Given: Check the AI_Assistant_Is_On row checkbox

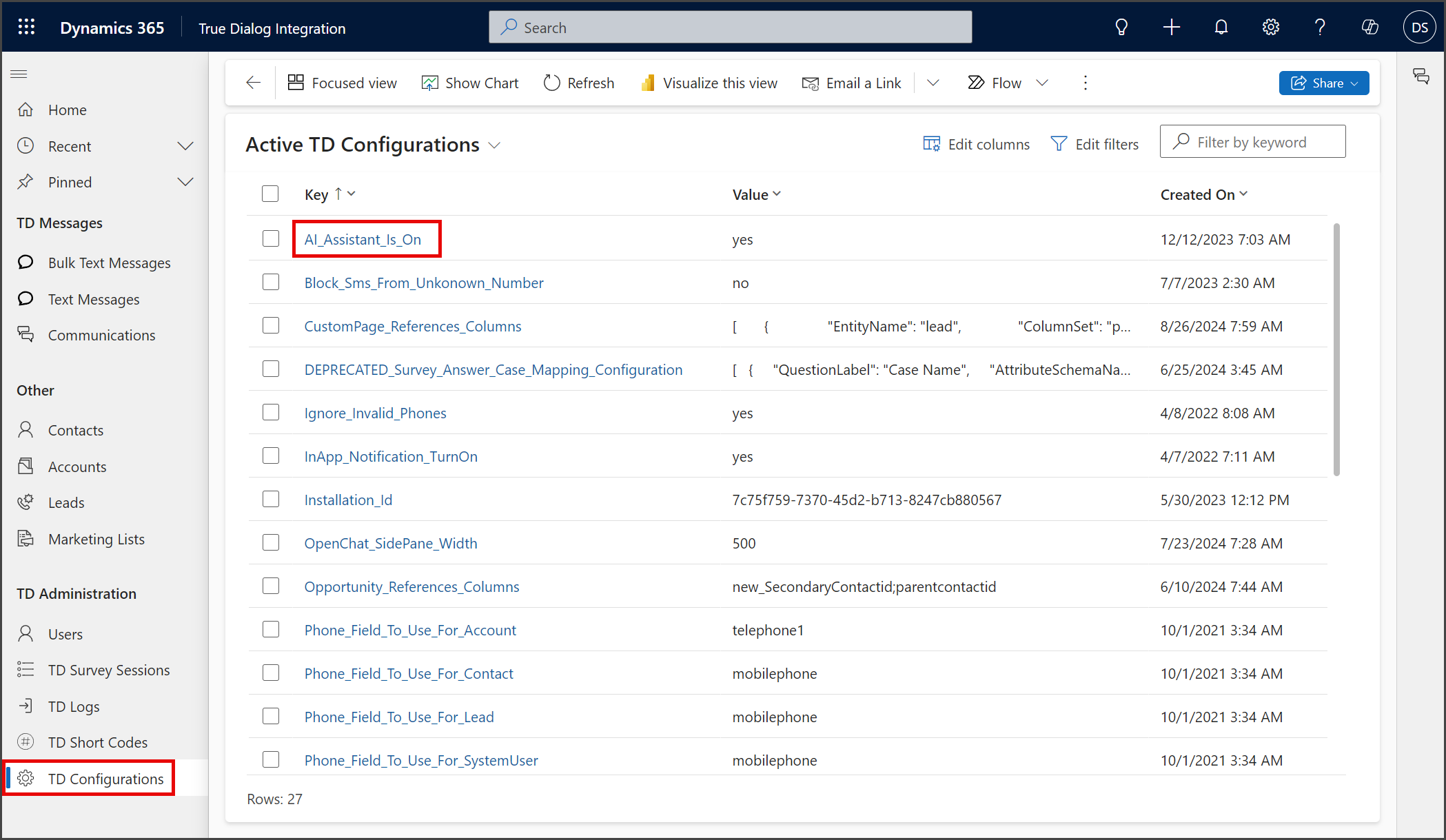Looking at the screenshot, I should coord(271,238).
